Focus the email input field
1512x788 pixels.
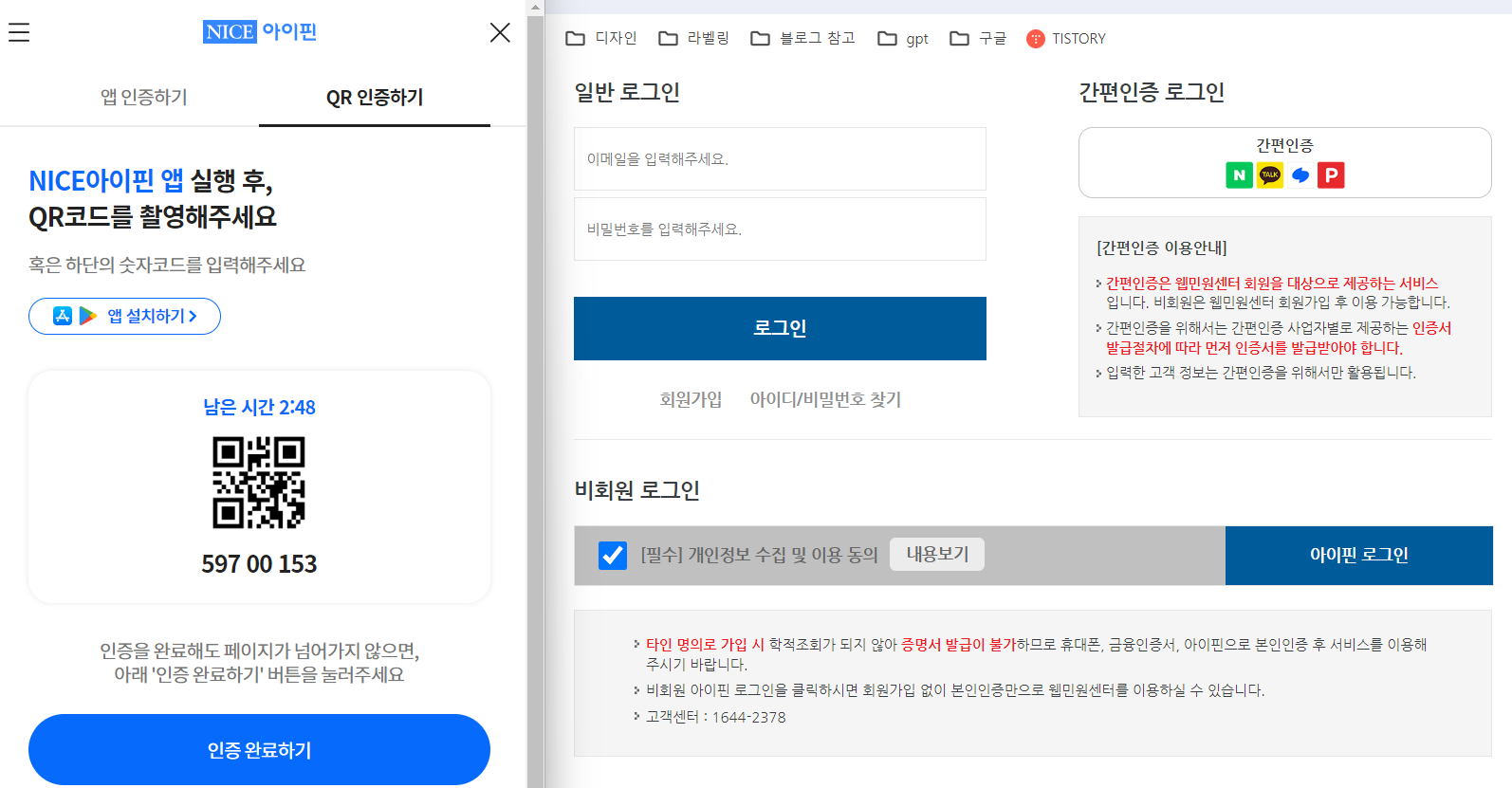(780, 158)
